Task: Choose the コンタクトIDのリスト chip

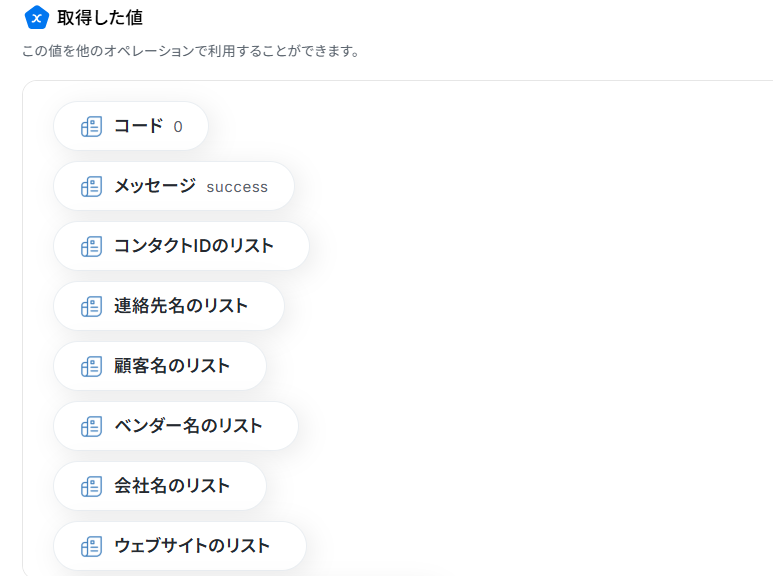Action: coord(193,246)
